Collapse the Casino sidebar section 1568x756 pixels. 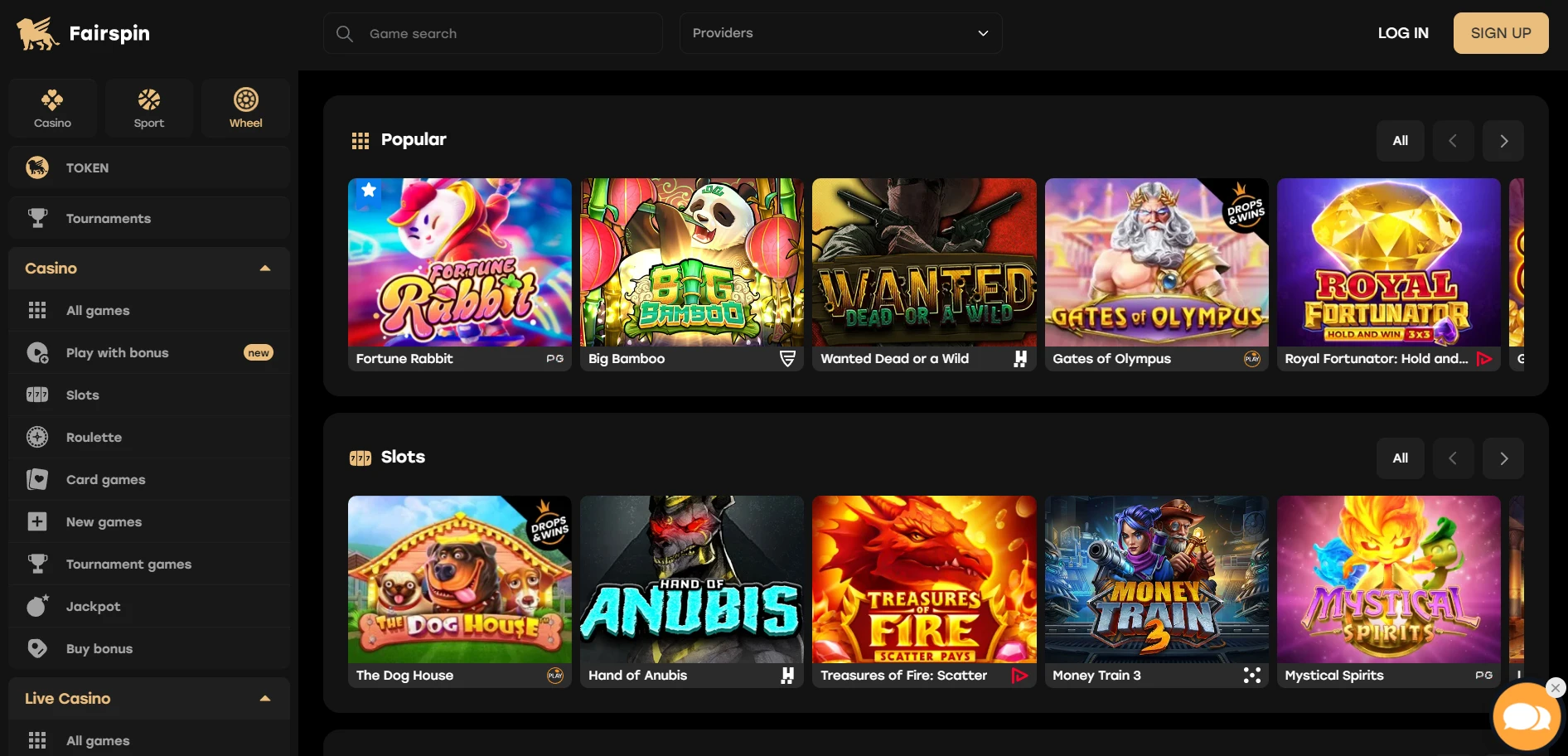tap(265, 269)
